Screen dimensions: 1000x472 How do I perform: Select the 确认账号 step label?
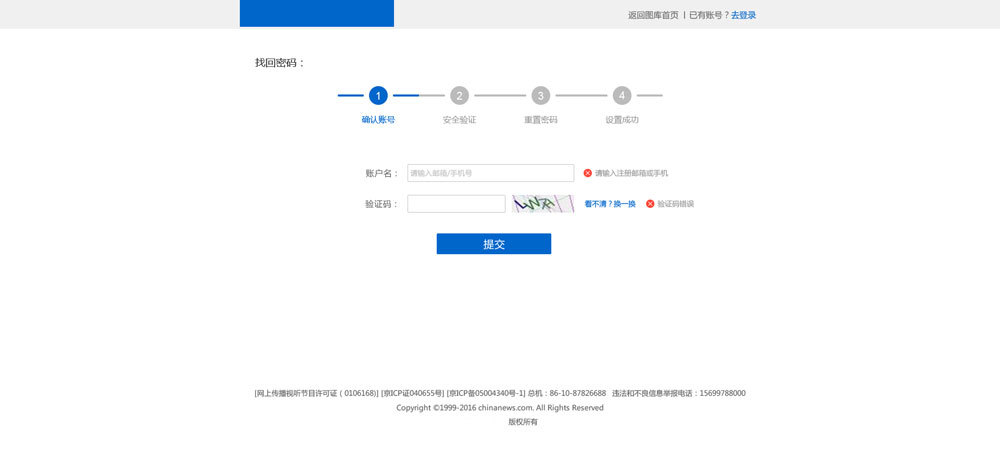coord(378,120)
